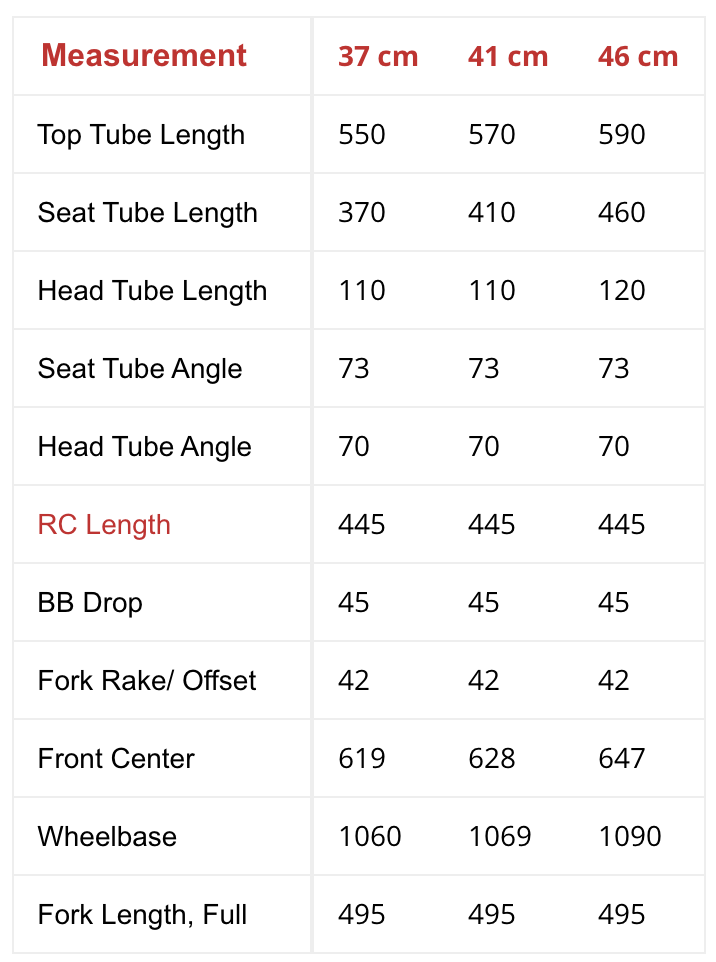Click Seat Tube Length value 410

(x=492, y=213)
